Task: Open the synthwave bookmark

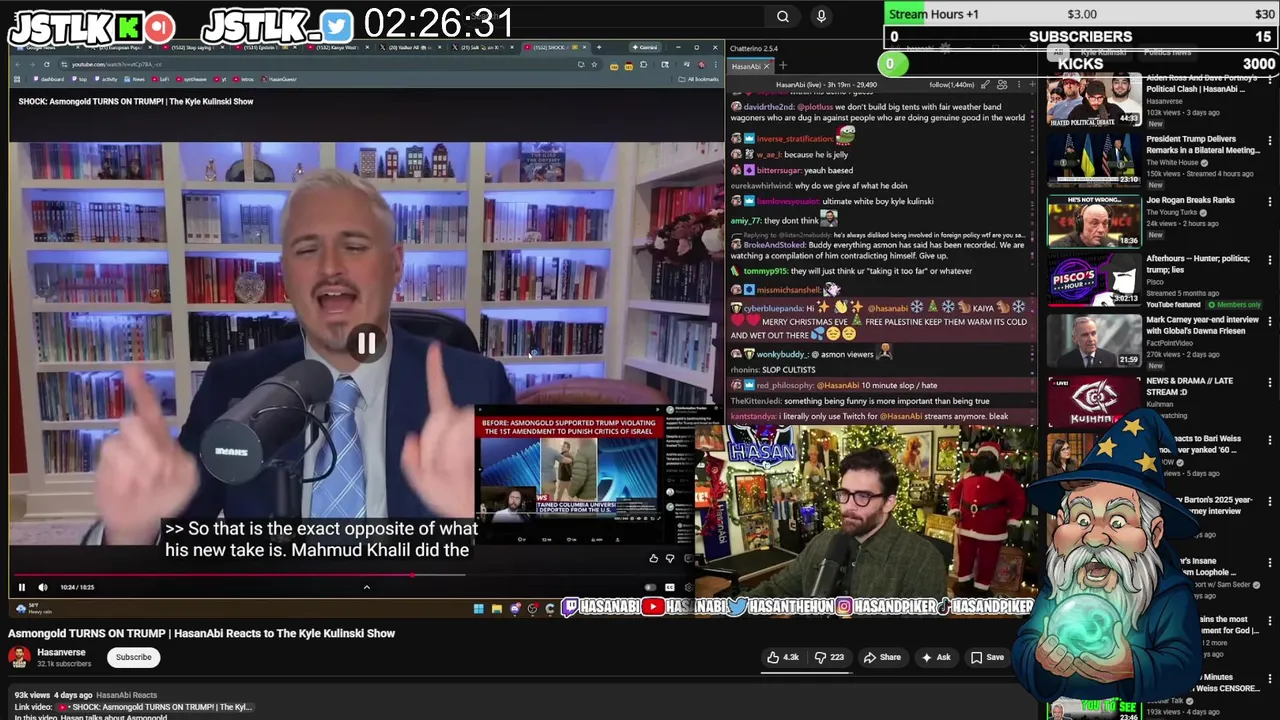Action: tap(191, 79)
